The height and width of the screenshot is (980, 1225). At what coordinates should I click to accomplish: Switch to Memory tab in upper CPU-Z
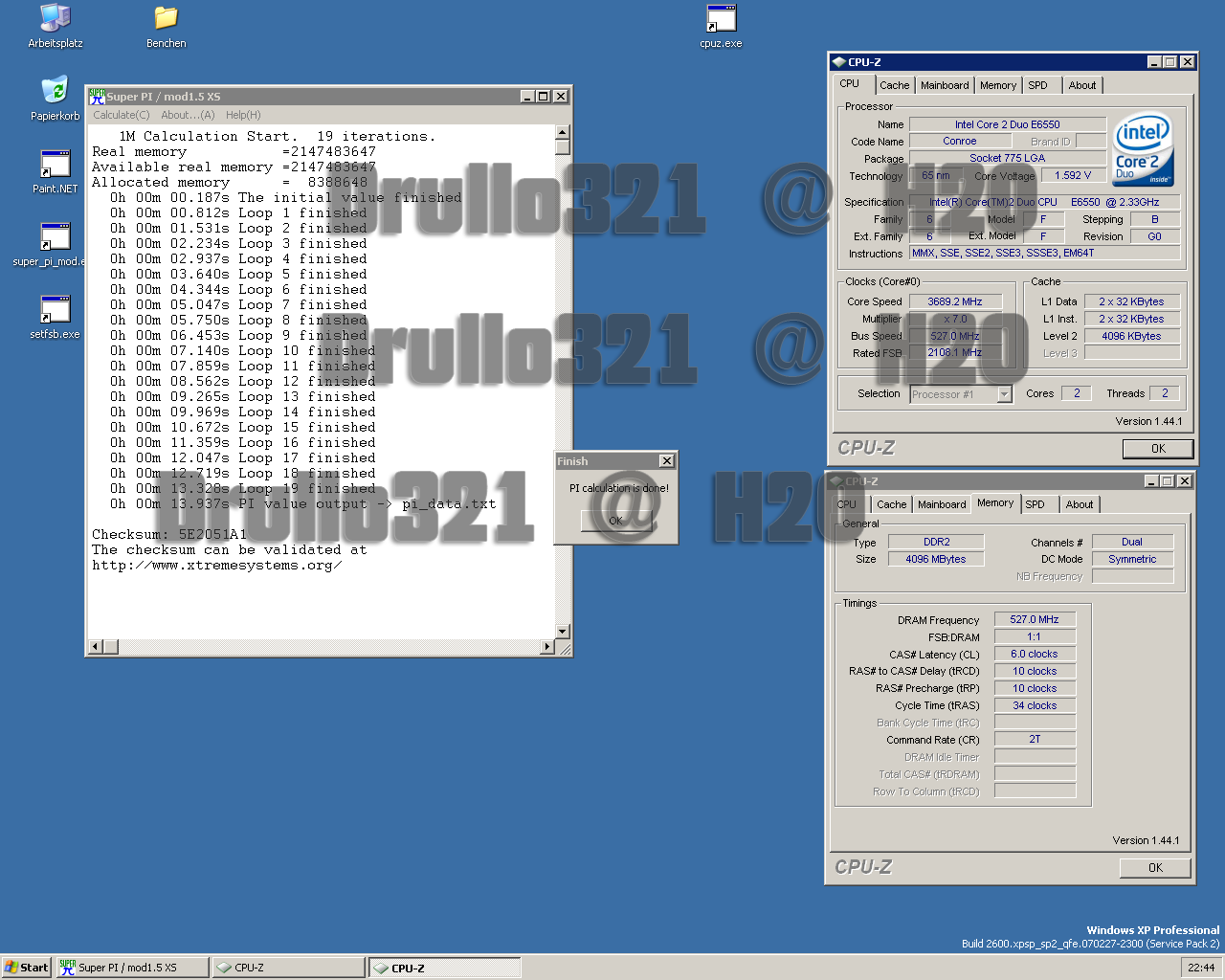point(998,85)
